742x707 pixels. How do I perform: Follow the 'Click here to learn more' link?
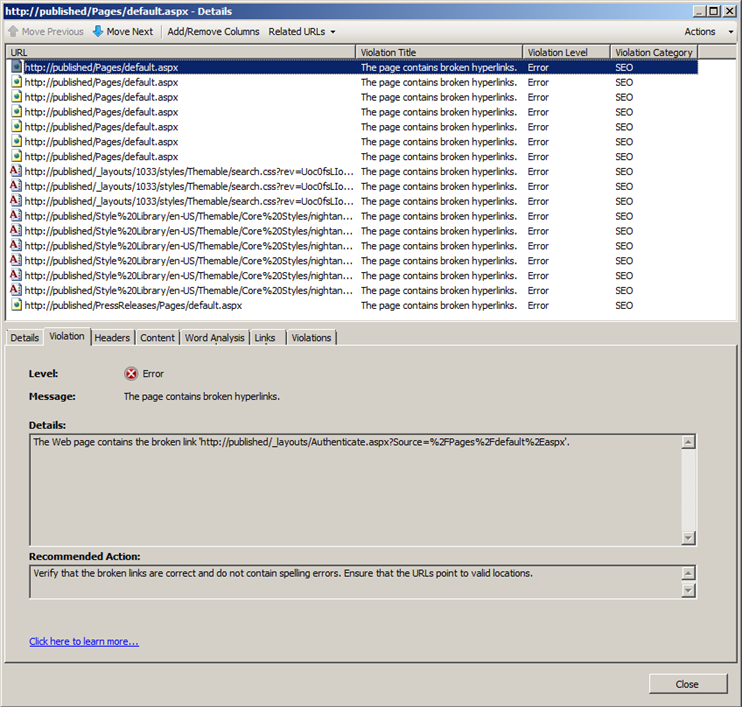[84, 641]
